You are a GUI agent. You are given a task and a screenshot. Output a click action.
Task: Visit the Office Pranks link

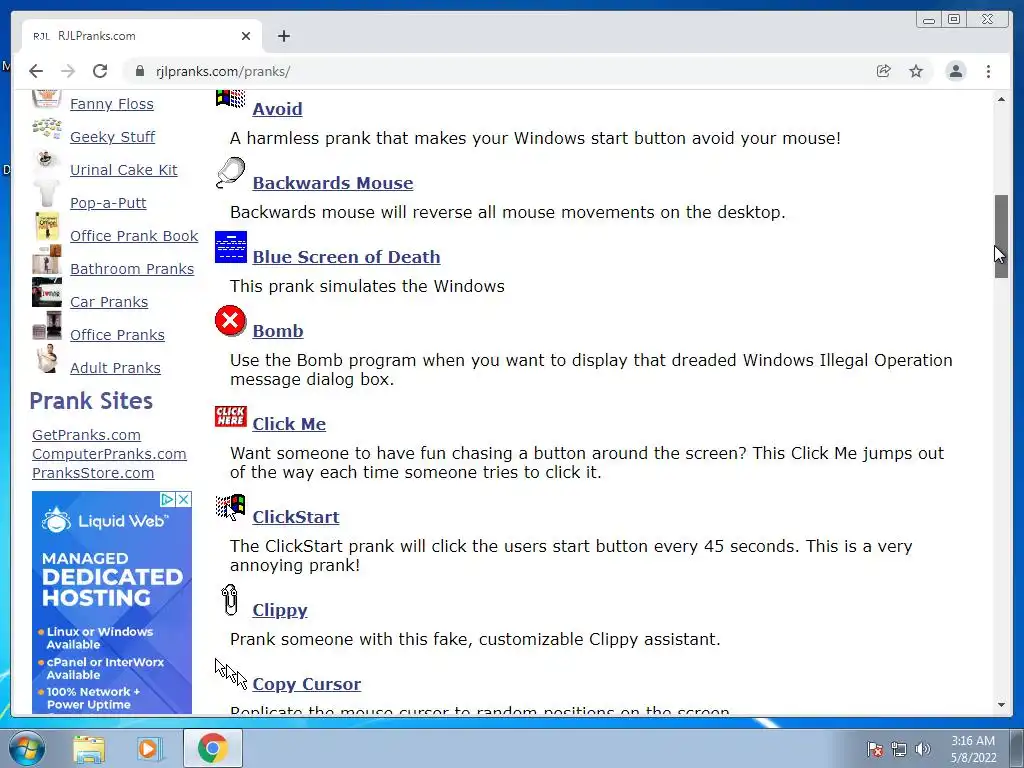click(117, 334)
